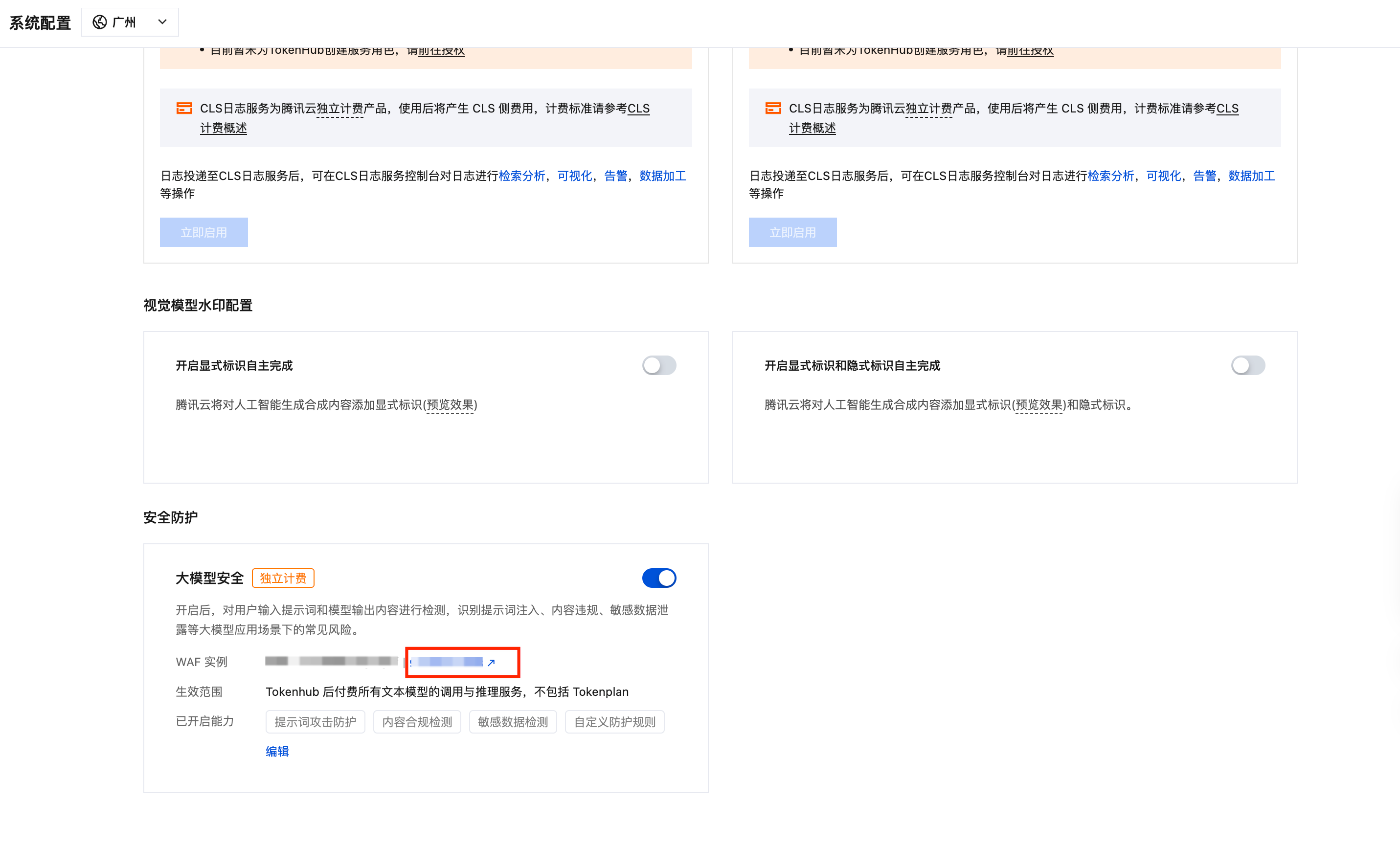Click the 大模型安全 card title
Screen dimensions: 1400x847
coord(210,579)
